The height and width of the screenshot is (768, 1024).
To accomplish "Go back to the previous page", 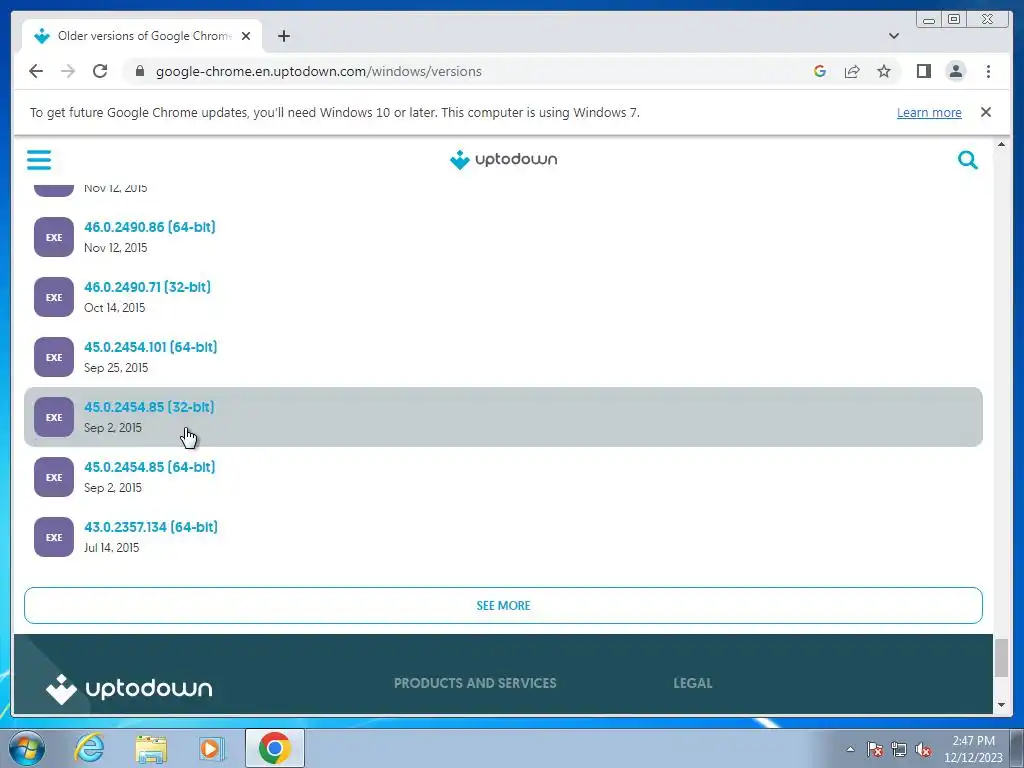I will [36, 71].
